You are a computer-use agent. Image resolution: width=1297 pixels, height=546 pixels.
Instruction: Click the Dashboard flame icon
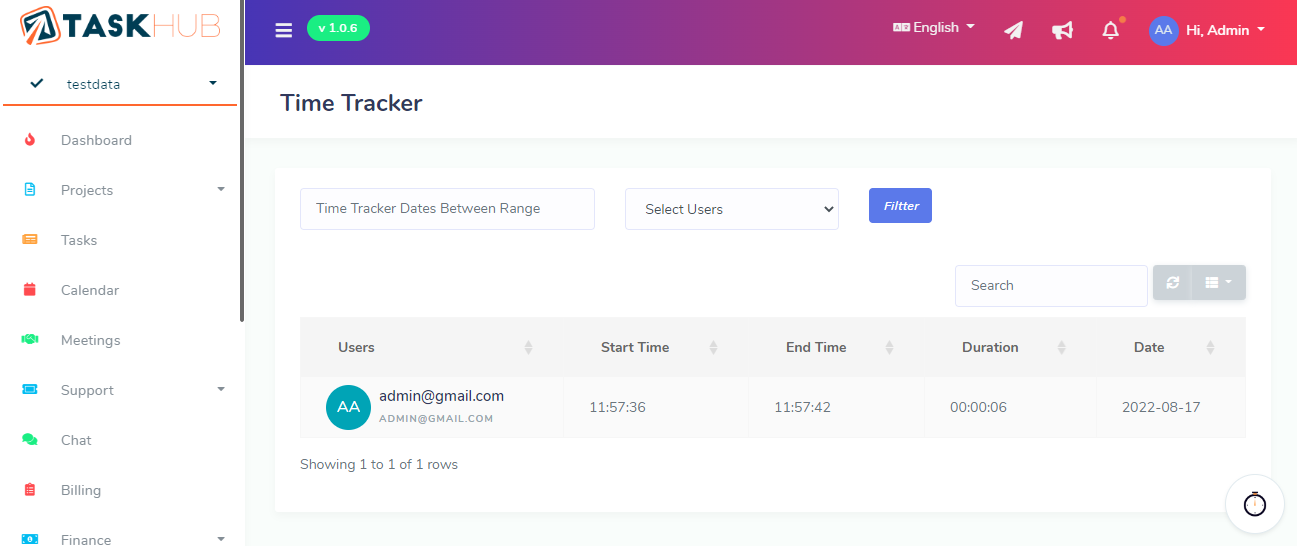pos(30,140)
